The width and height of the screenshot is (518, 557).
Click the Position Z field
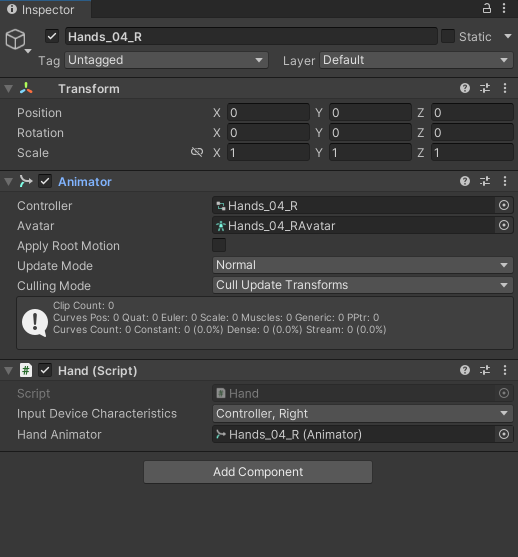click(472, 113)
